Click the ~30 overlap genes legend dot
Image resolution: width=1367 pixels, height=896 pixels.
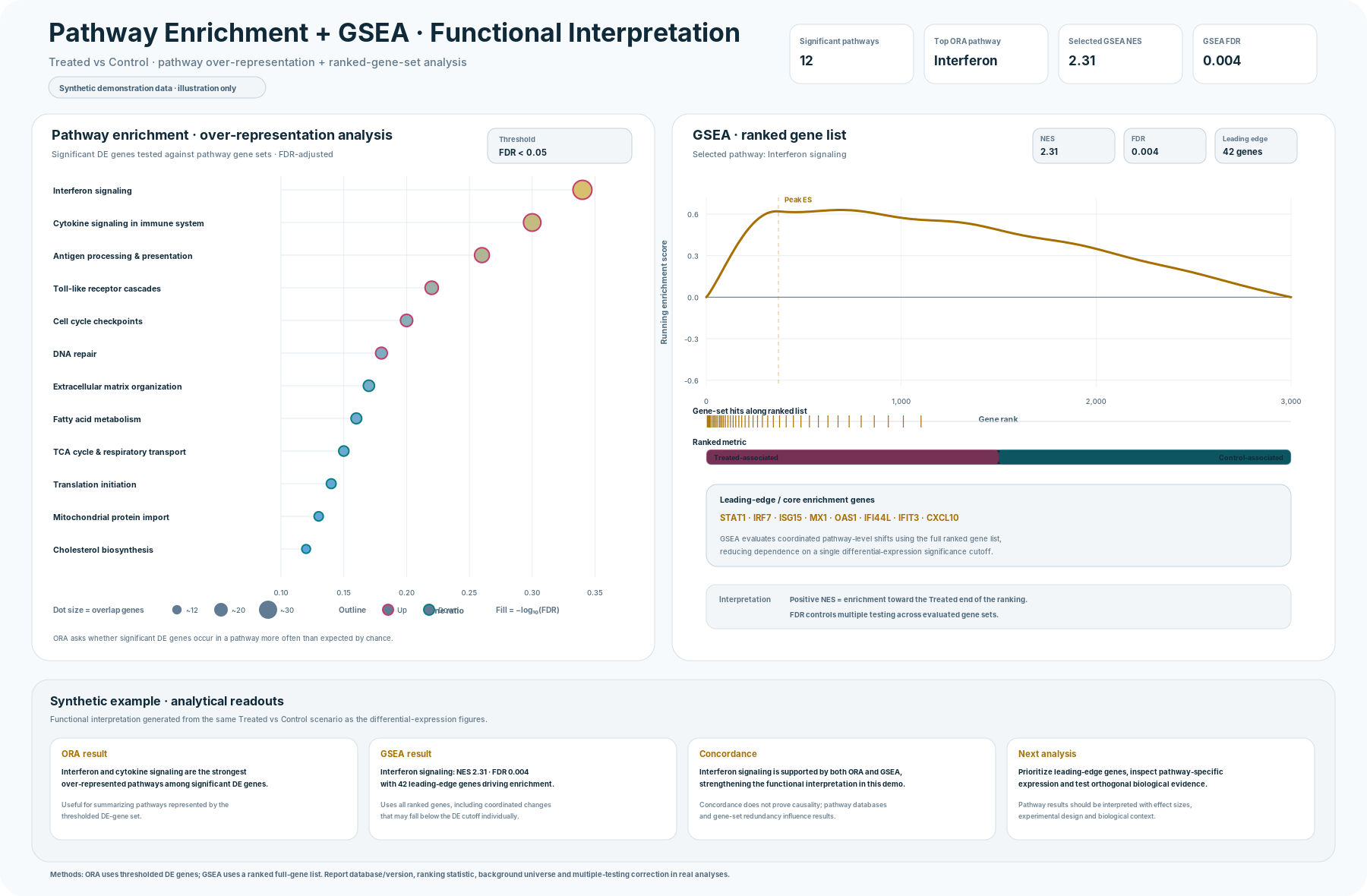click(268, 610)
